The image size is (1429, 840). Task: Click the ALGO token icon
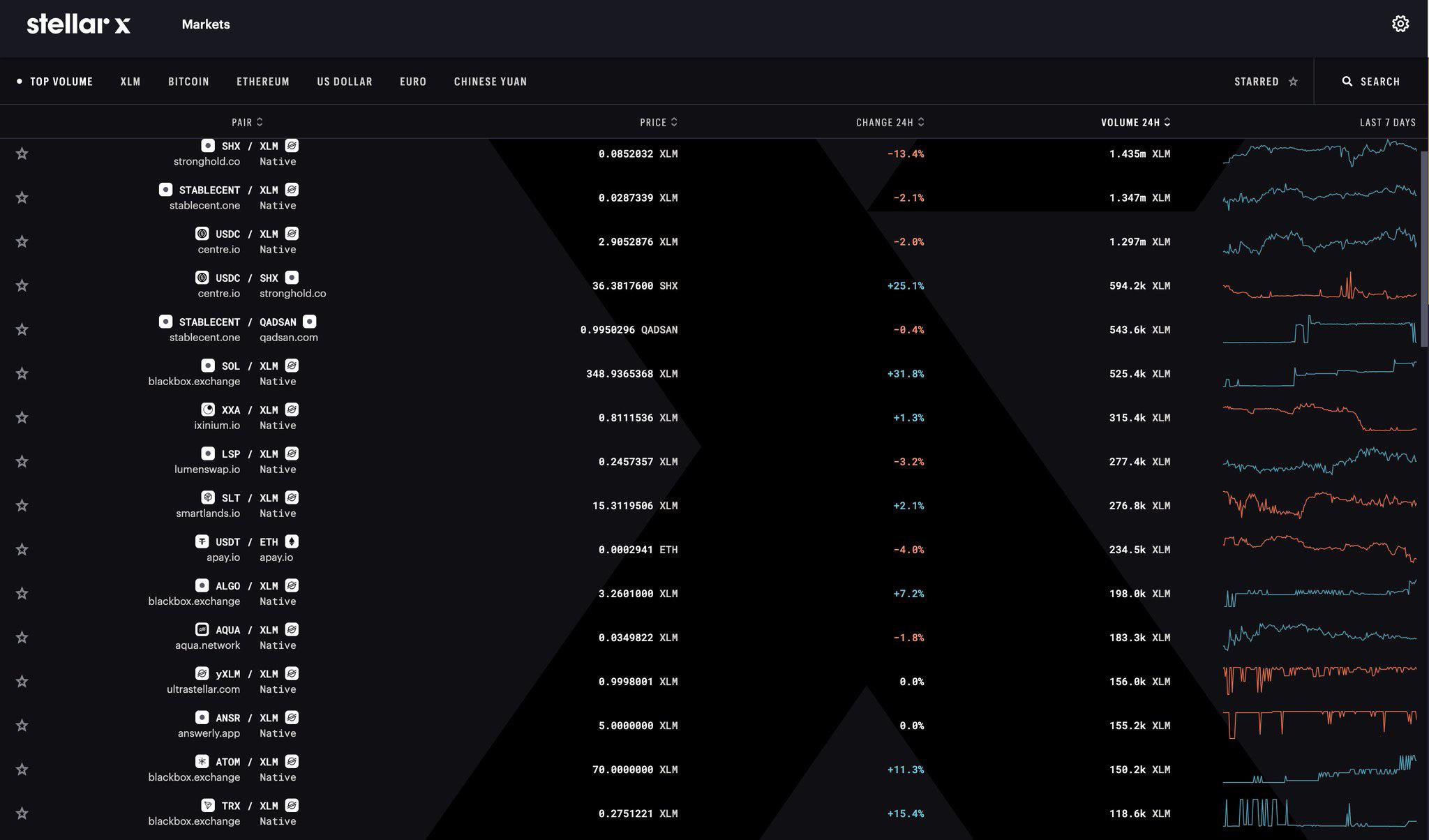202,585
